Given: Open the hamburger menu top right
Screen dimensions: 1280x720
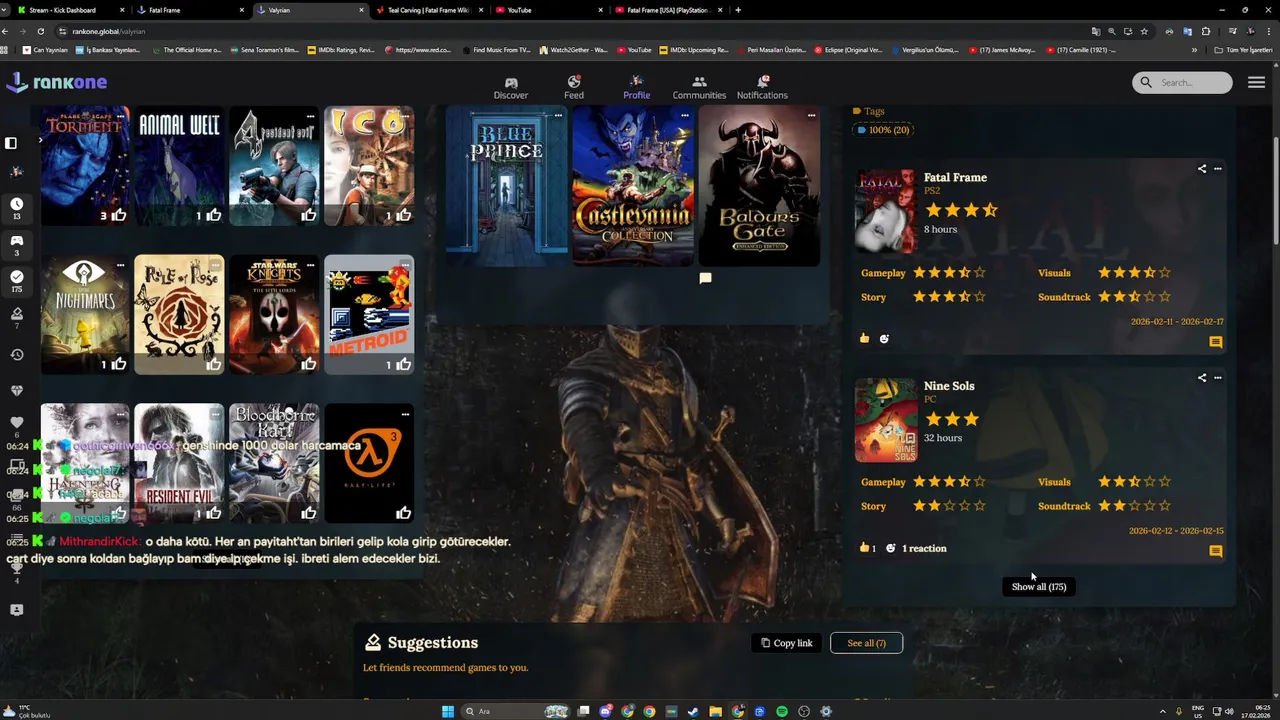Looking at the screenshot, I should pos(1256,82).
